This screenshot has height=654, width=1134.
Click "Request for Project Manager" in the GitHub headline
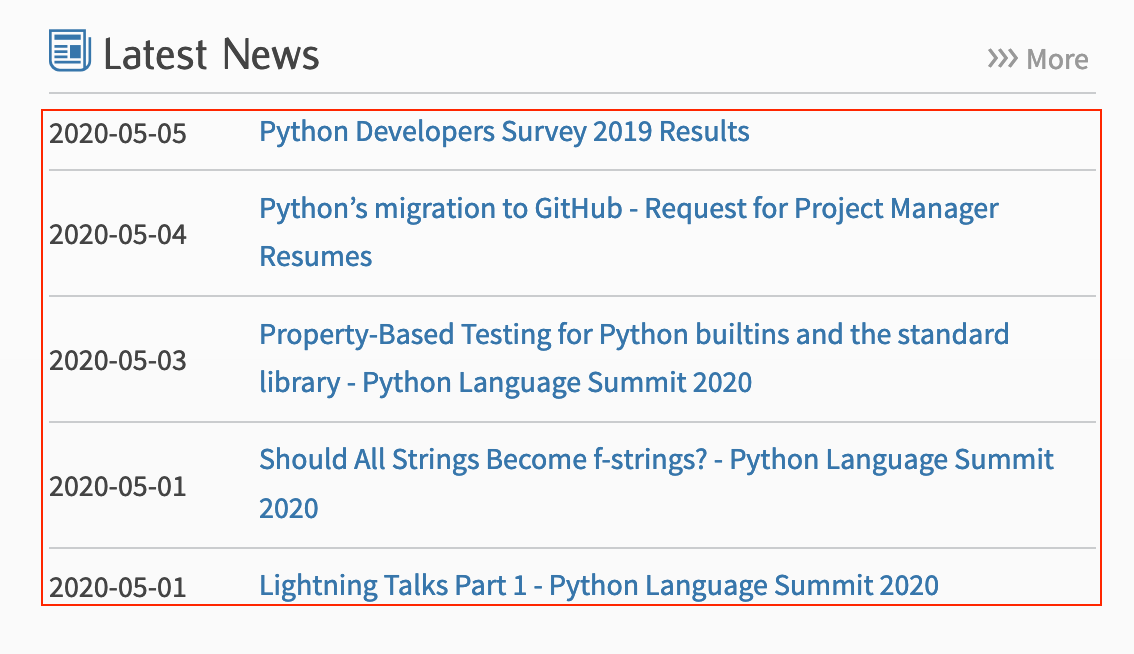click(821, 209)
